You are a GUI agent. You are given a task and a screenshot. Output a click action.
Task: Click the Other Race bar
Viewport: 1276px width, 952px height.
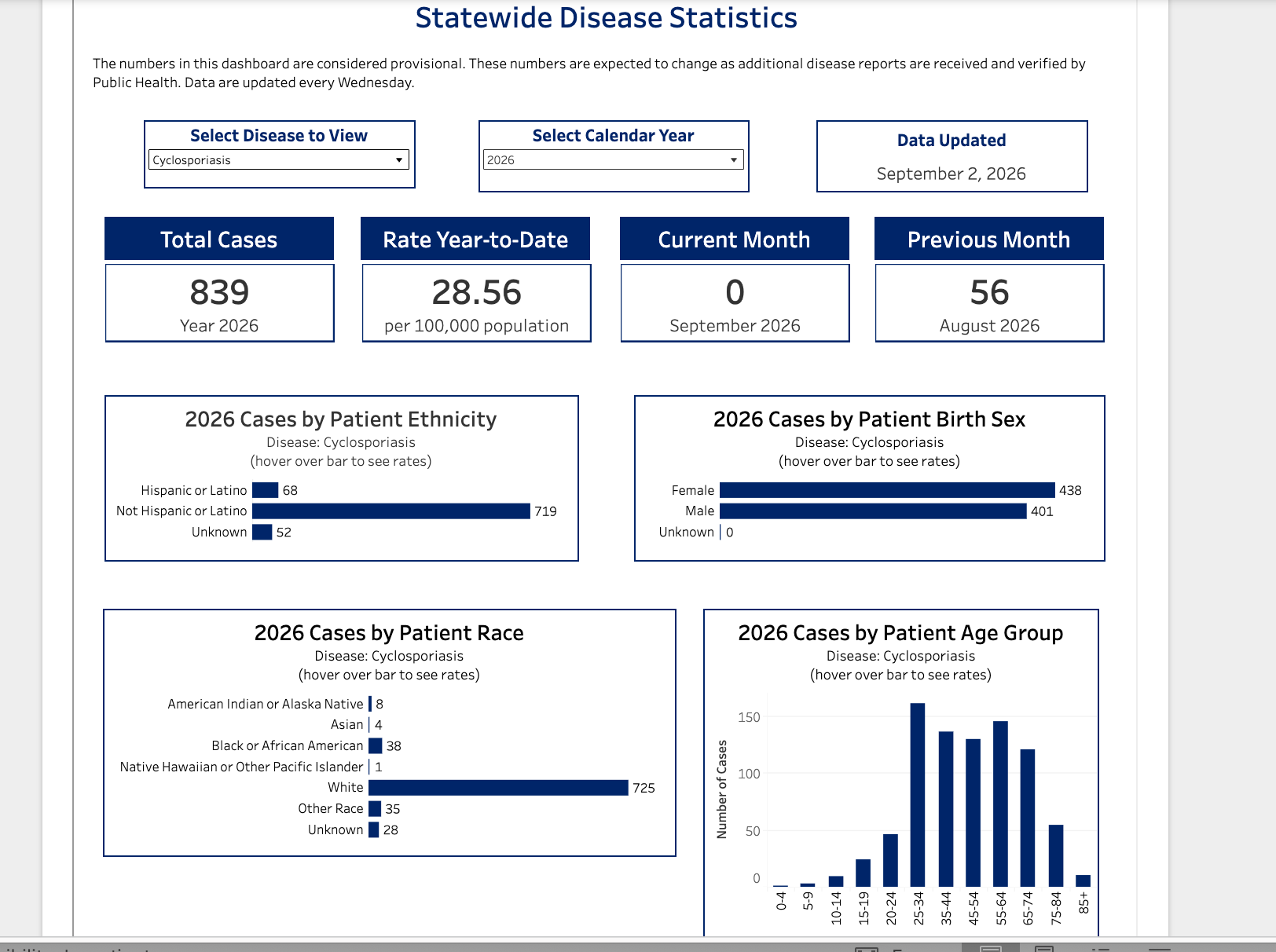click(375, 808)
